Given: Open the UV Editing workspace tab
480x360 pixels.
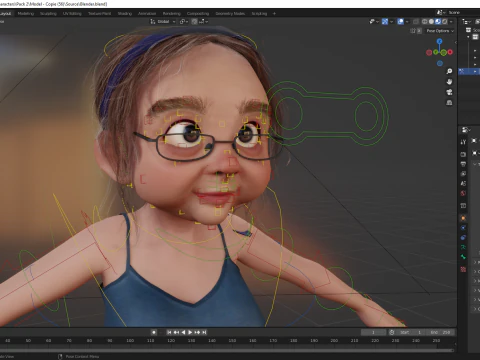Looking at the screenshot, I should pyautogui.click(x=72, y=14).
